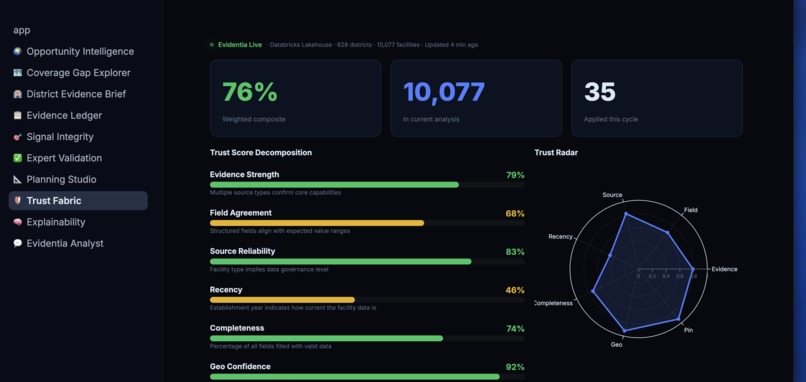Click the Geo Confidence progress bar
Screen dimensions: 806x382
(367, 377)
